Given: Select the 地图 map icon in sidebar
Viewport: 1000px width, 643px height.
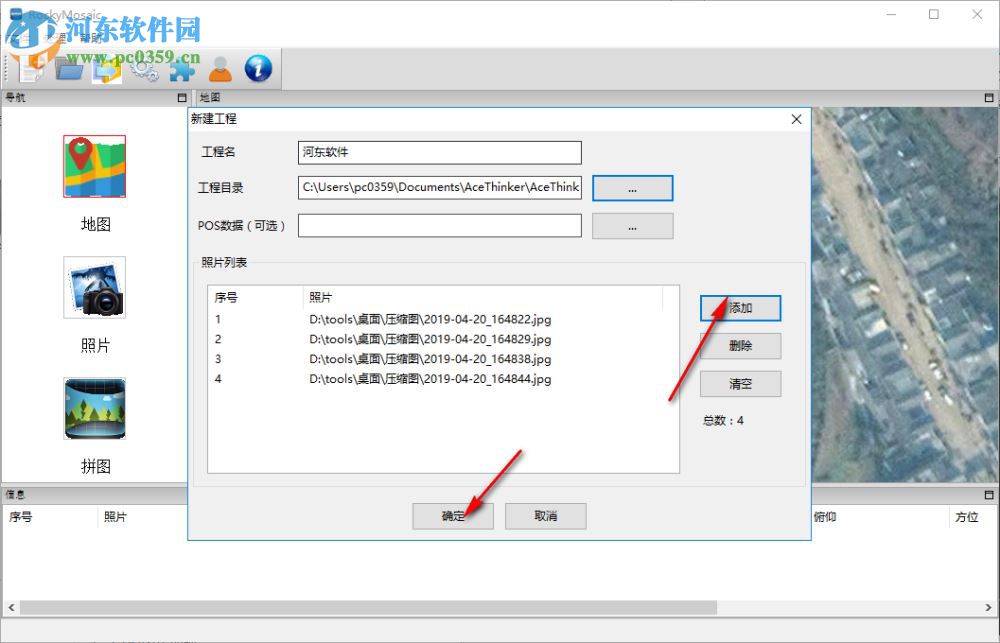Looking at the screenshot, I should click(x=93, y=168).
